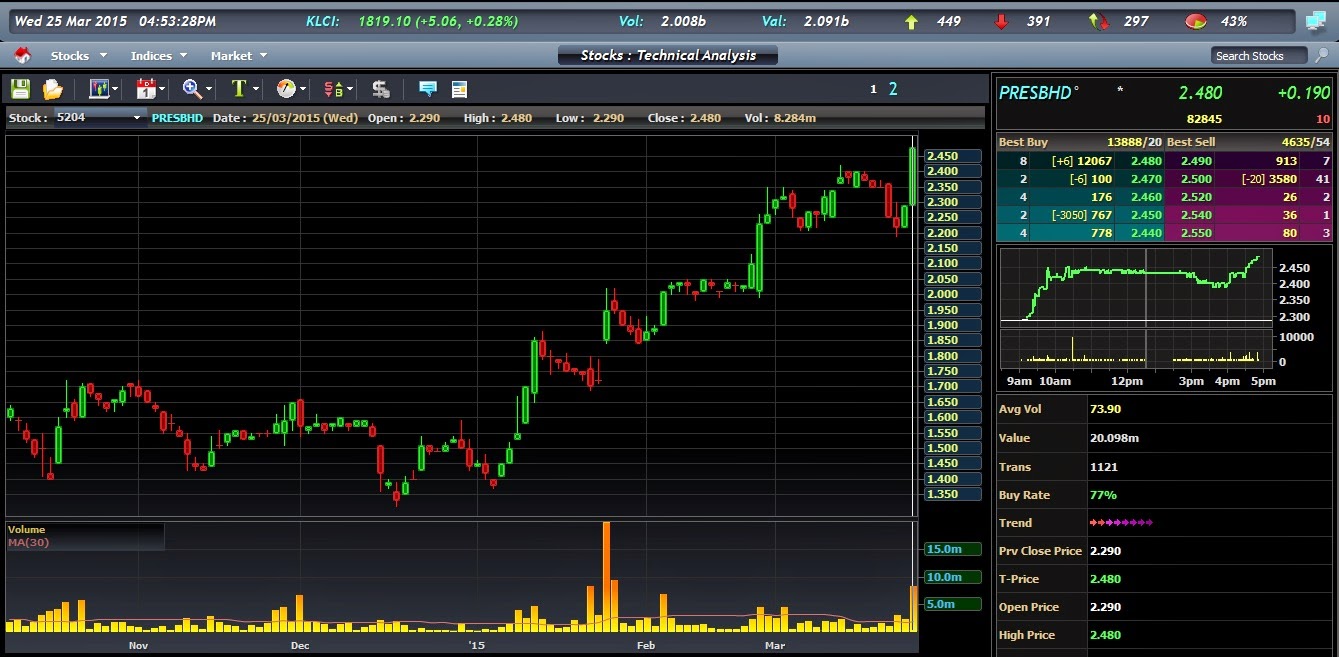Click the Prv Close Price 2.290 value

pos(1105,551)
